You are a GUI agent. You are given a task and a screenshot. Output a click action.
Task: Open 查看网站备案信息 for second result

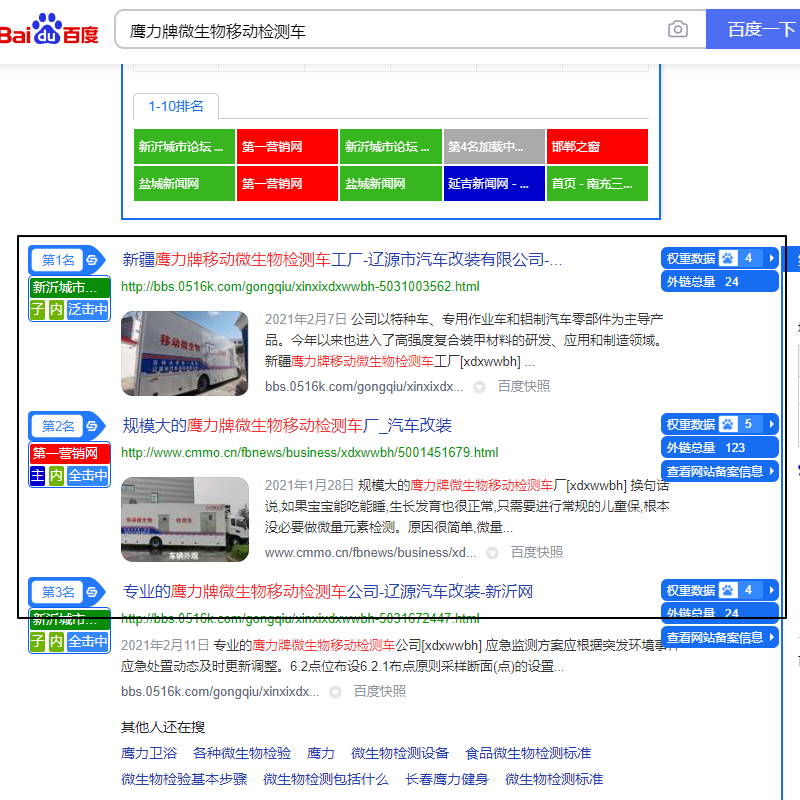coord(719,471)
